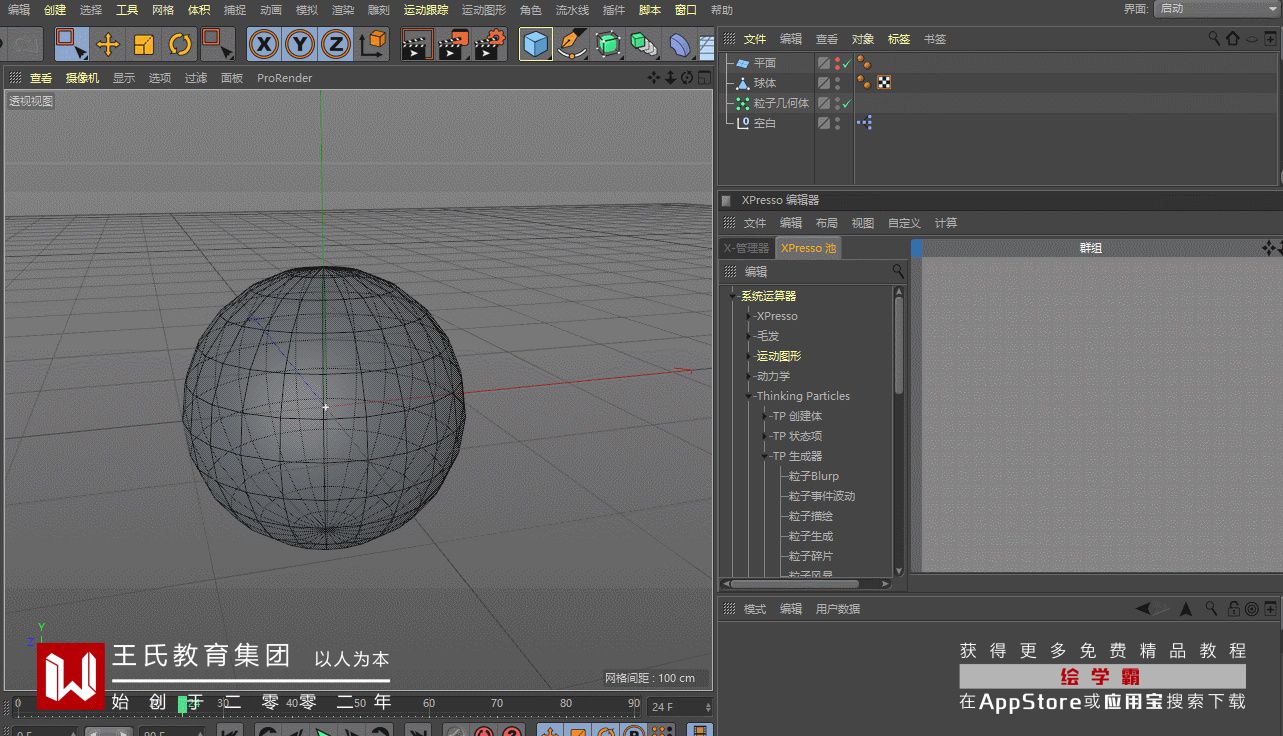The height and width of the screenshot is (736, 1283).
Task: Choose the Rotate tool
Action: point(180,44)
